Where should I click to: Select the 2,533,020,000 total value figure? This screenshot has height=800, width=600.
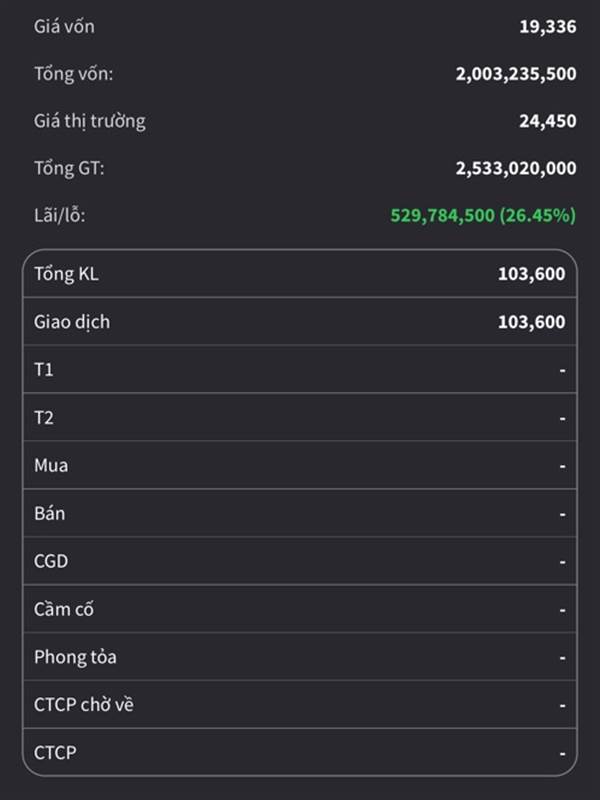515,168
